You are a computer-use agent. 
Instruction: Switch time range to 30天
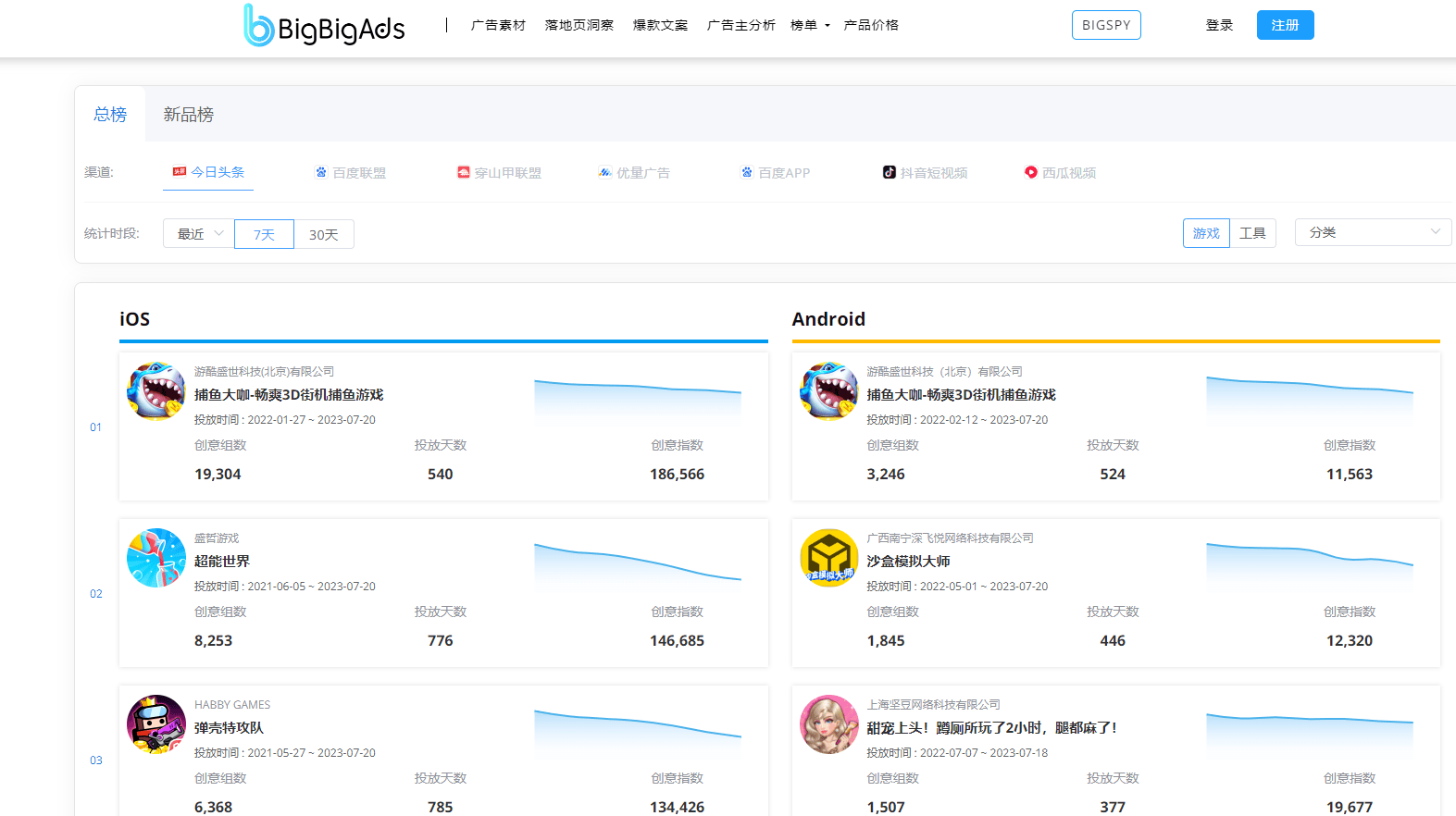(324, 234)
